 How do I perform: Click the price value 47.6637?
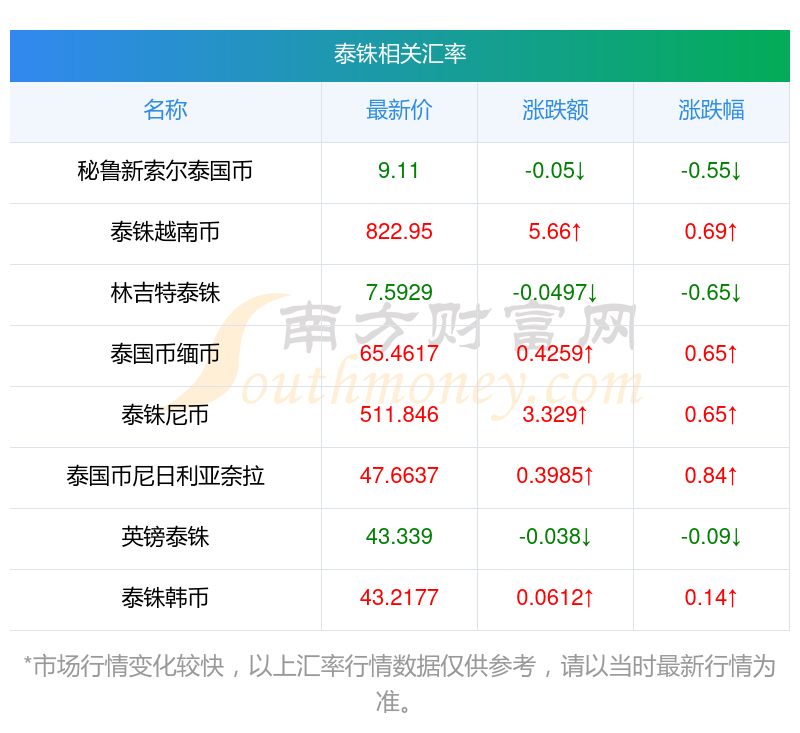coord(399,475)
